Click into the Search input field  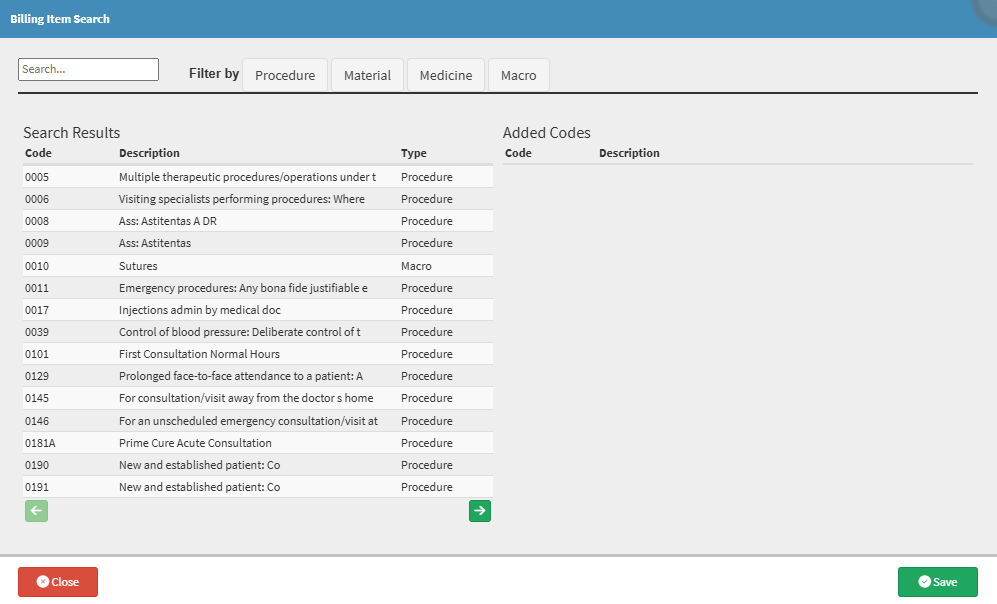(x=88, y=69)
